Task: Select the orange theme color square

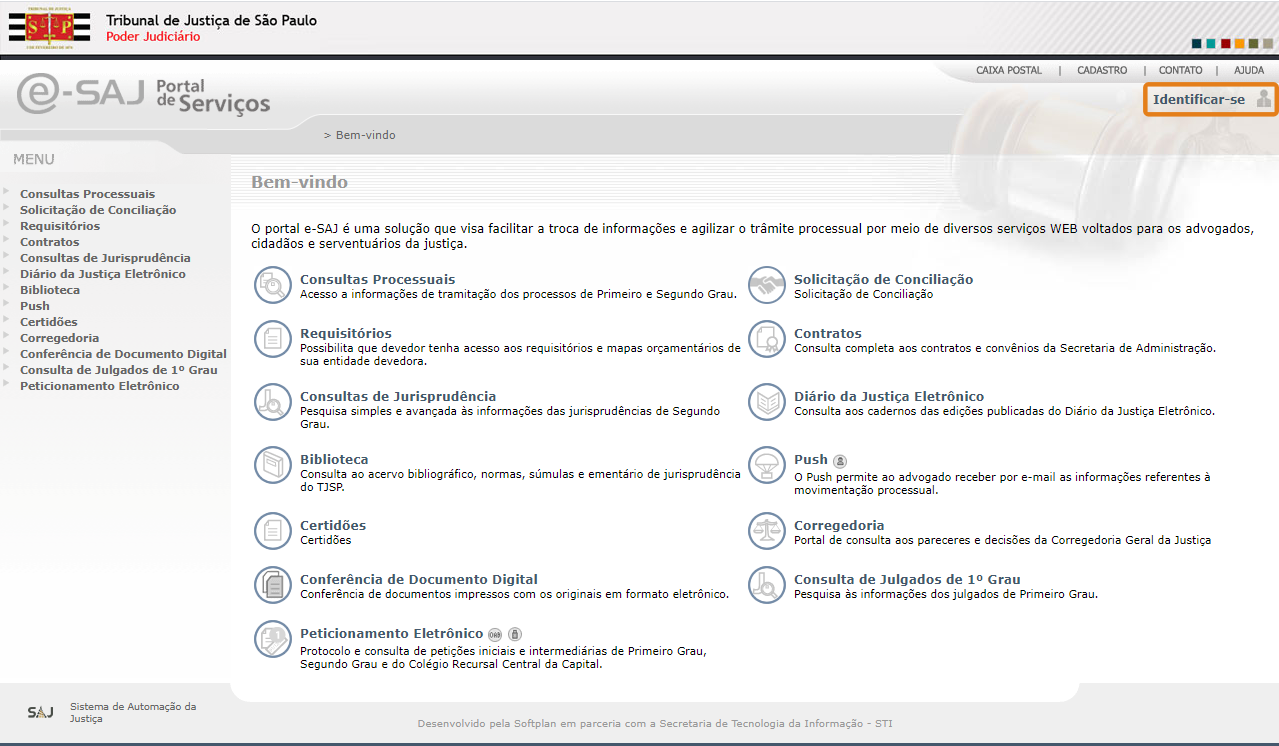Action: click(x=1239, y=43)
